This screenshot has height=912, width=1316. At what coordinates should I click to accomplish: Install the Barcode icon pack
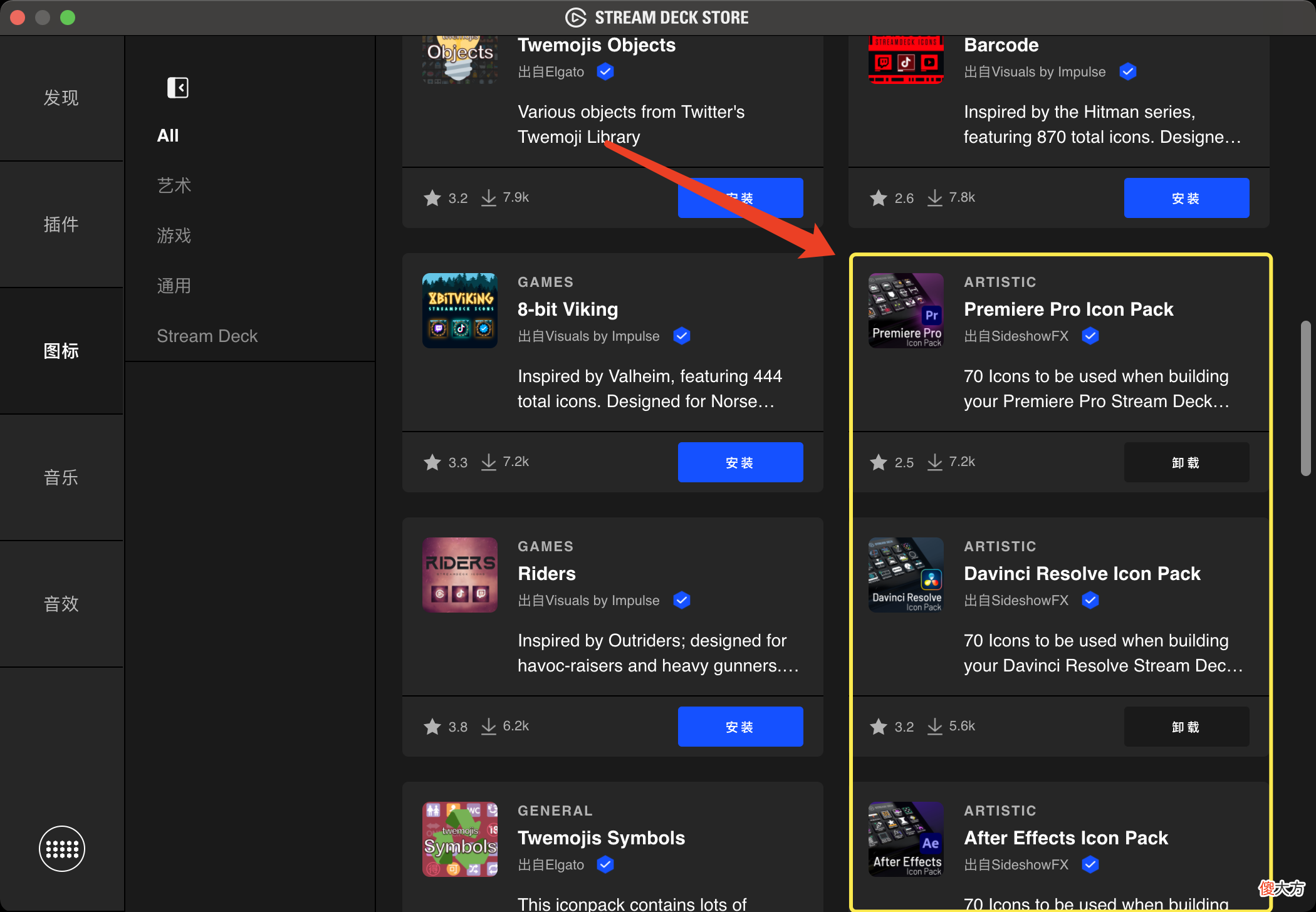(1186, 198)
